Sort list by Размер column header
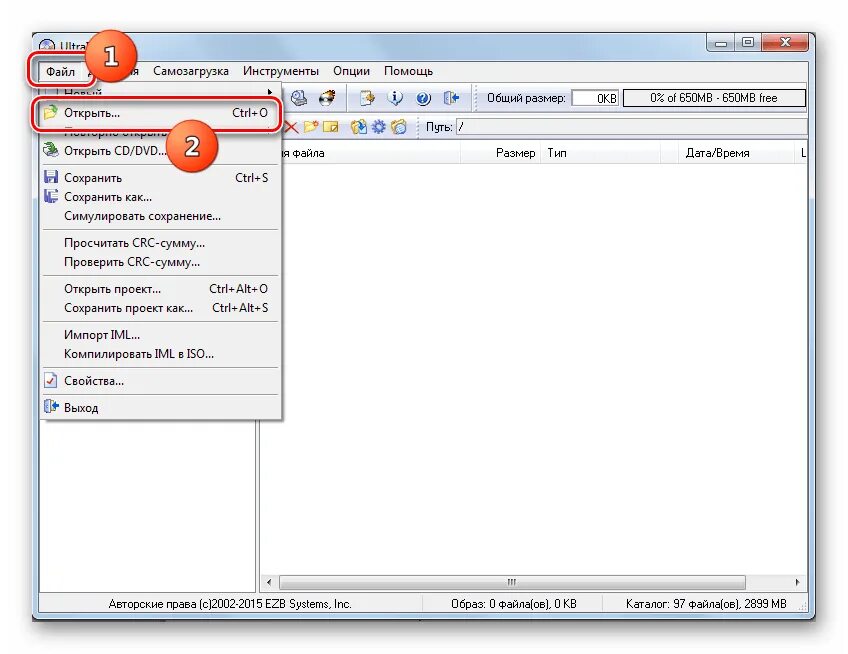The image size is (848, 654). coord(500,153)
